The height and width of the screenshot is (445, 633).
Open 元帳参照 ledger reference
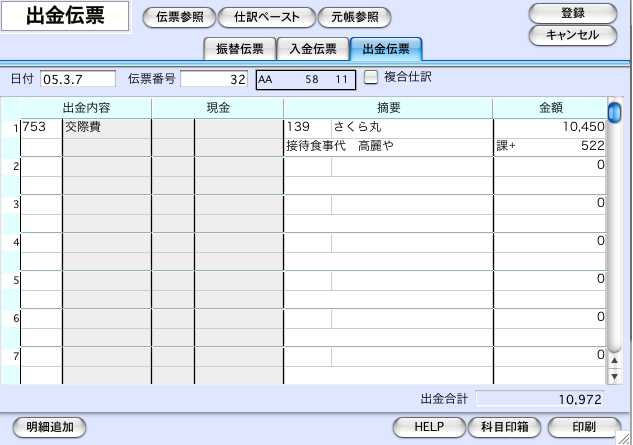pos(355,17)
